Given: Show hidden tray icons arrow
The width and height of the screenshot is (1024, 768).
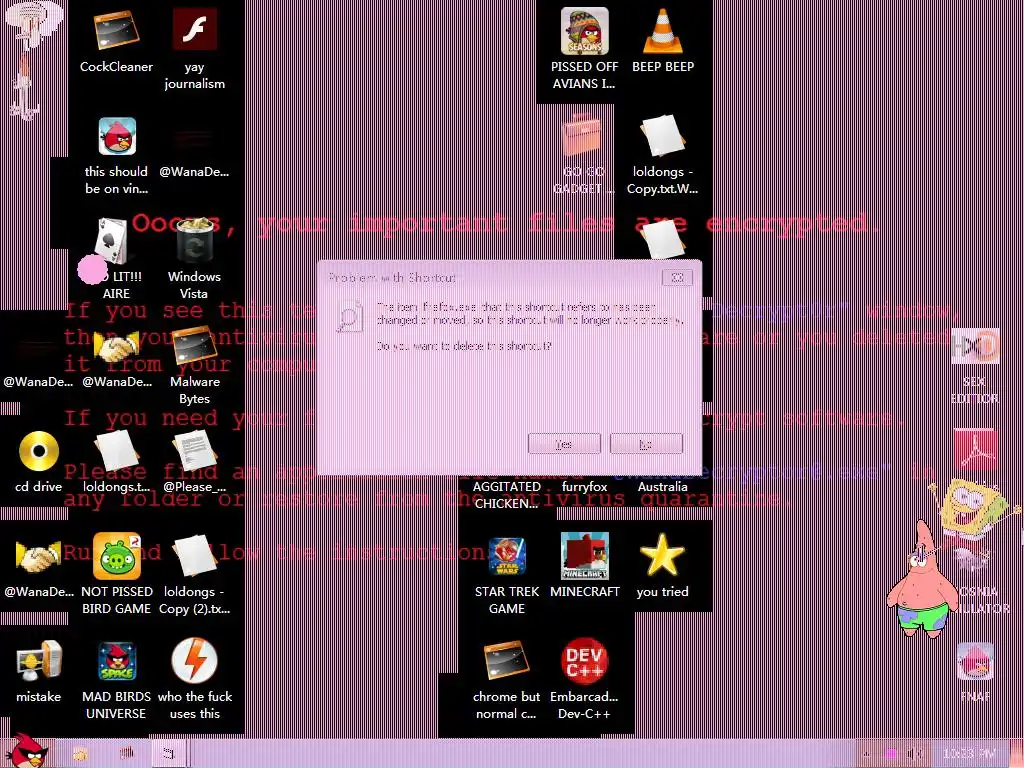Looking at the screenshot, I should pyautogui.click(x=867, y=754).
